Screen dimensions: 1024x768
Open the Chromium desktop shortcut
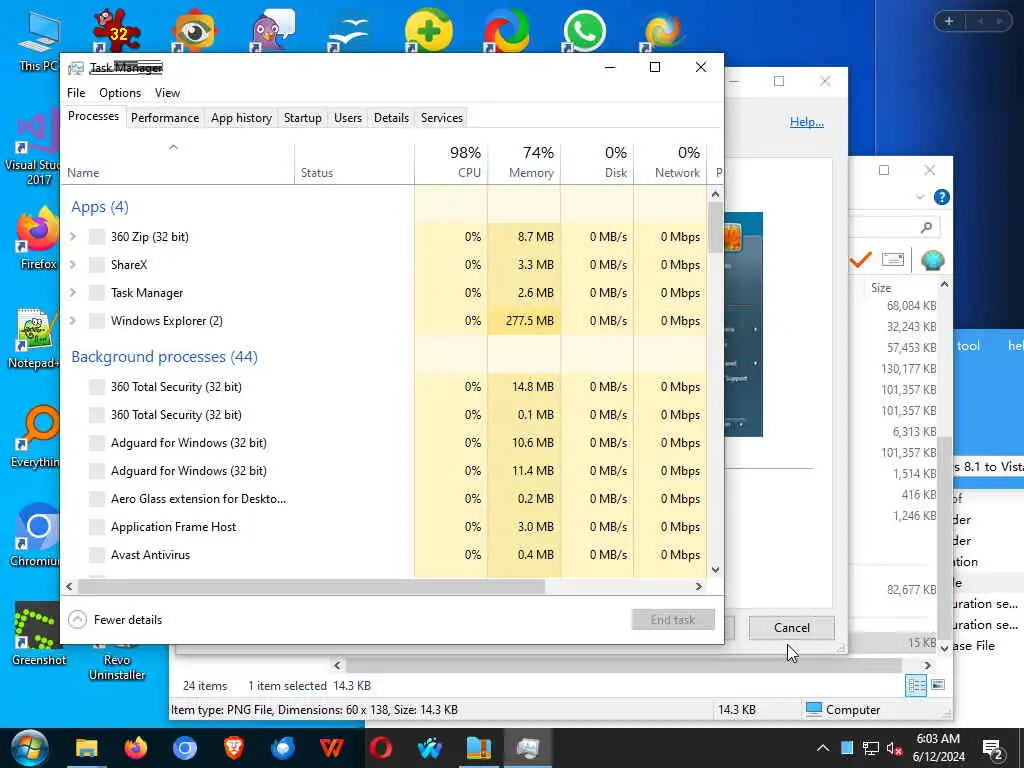(x=37, y=536)
